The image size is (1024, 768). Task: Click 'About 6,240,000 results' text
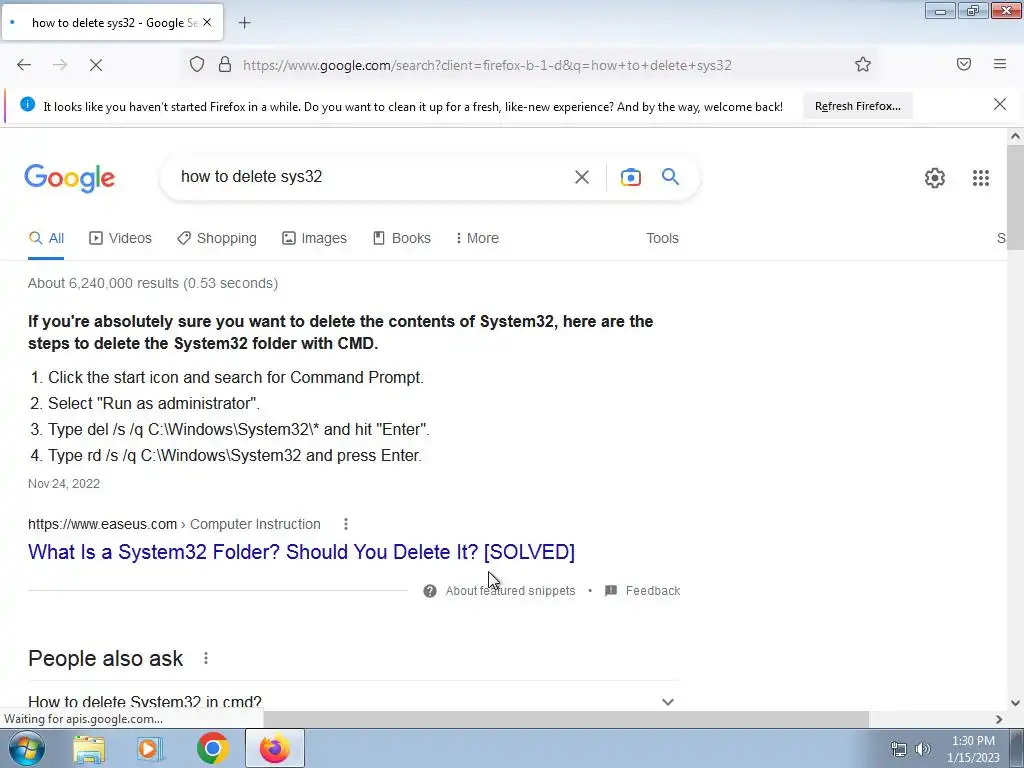(x=153, y=283)
